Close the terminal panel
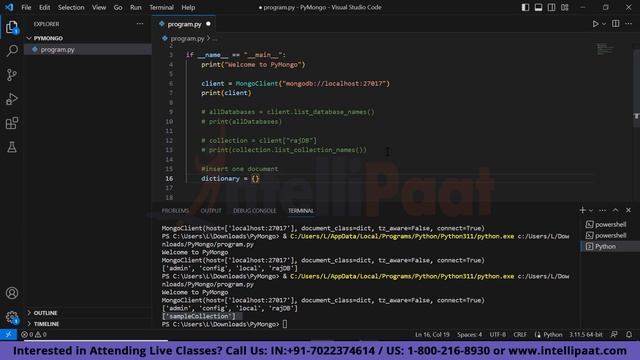 (629, 210)
